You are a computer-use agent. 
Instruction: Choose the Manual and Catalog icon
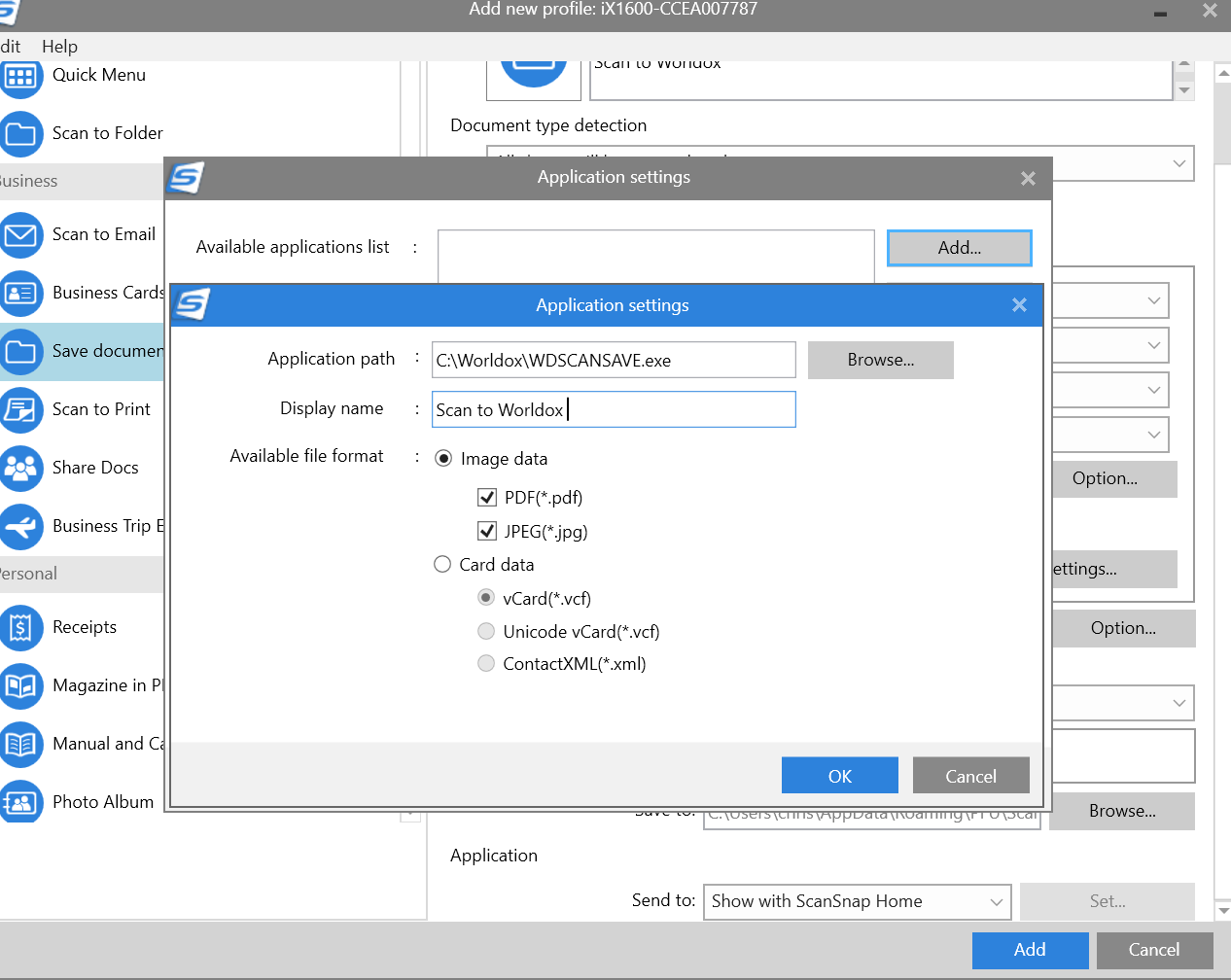(x=20, y=745)
